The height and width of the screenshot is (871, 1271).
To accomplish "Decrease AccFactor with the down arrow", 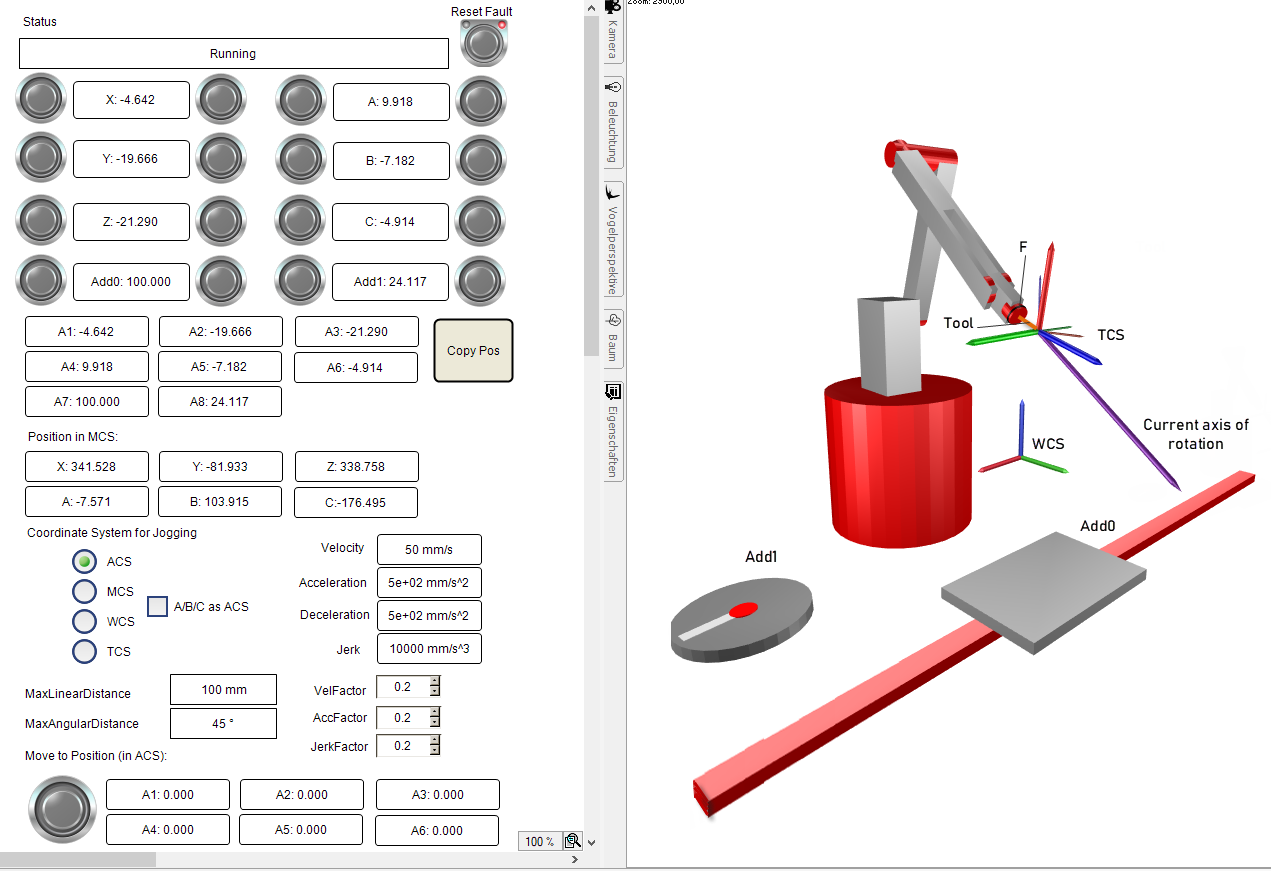I will pyautogui.click(x=434, y=722).
